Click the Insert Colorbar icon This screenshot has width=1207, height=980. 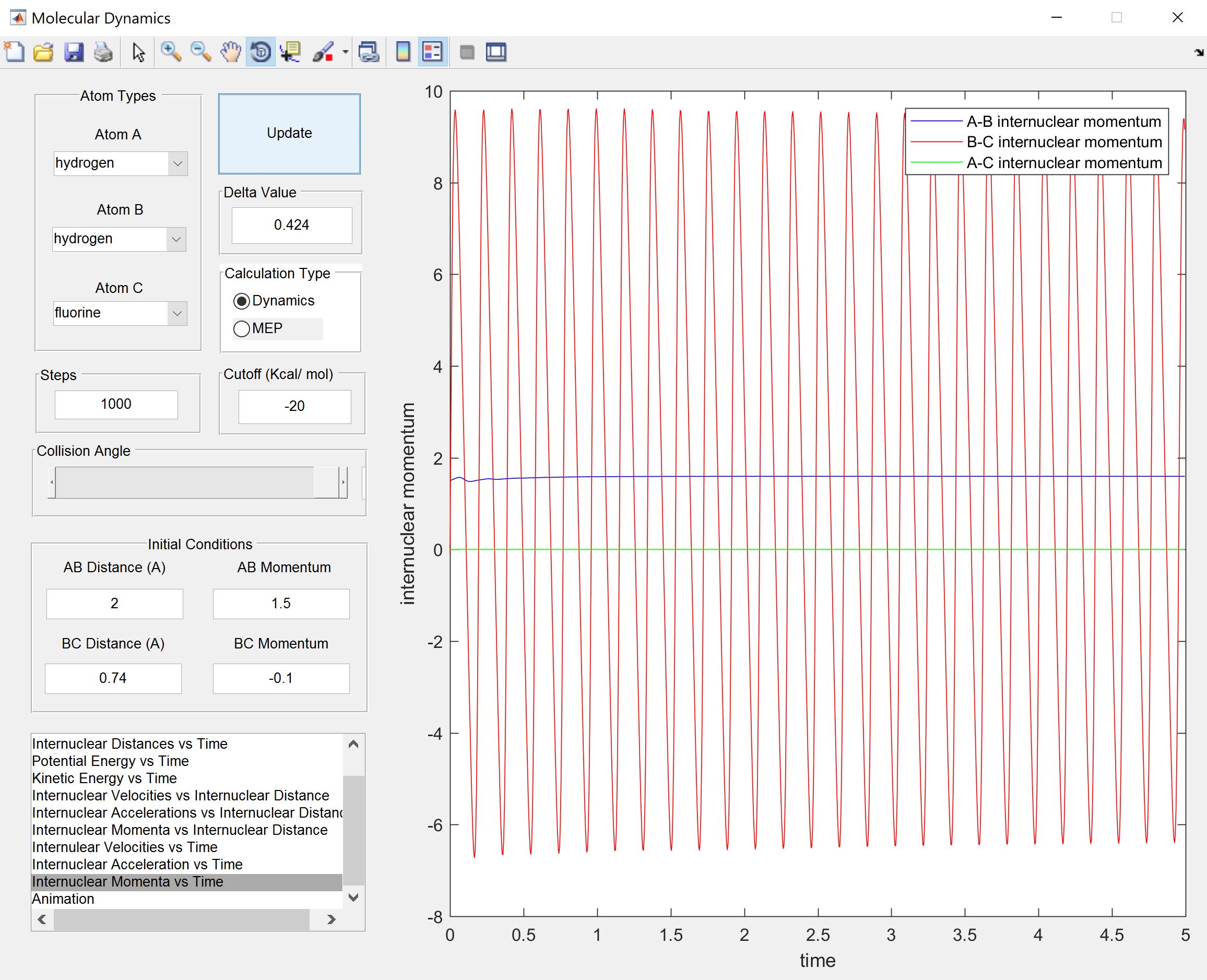click(x=403, y=52)
